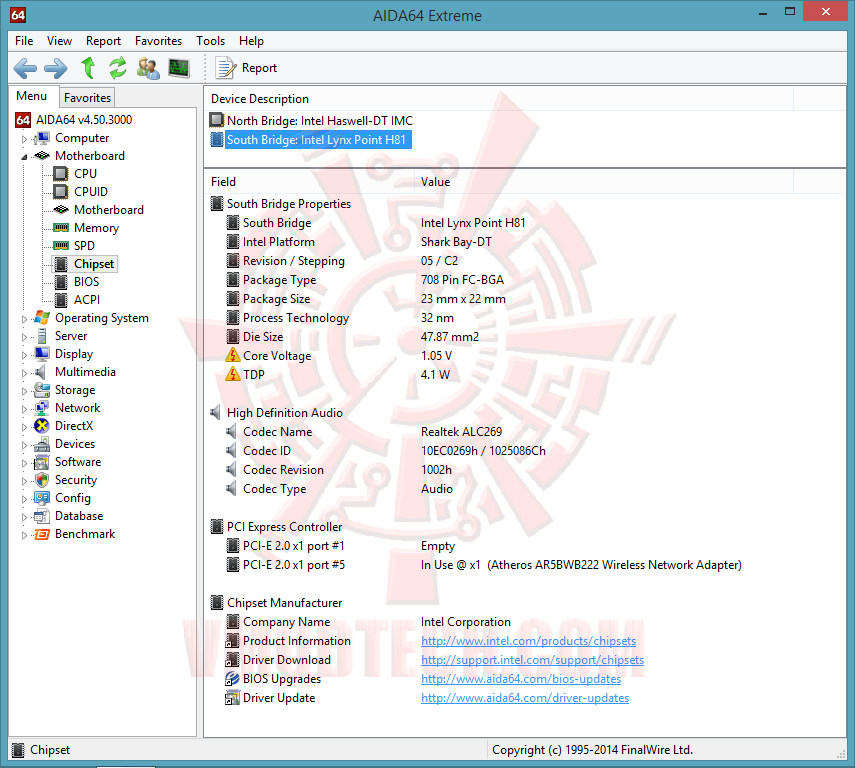Open the intel.com/products/chipsets link
This screenshot has width=855, height=768.
[528, 641]
